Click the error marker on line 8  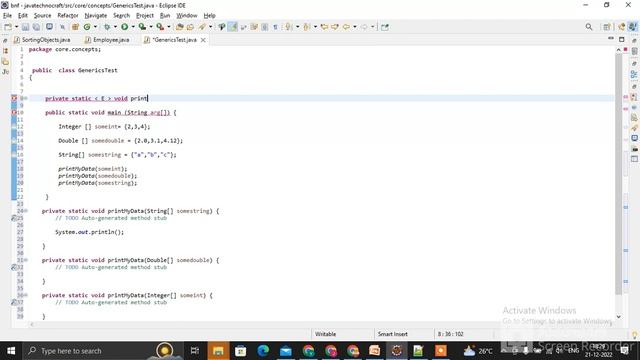14,98
